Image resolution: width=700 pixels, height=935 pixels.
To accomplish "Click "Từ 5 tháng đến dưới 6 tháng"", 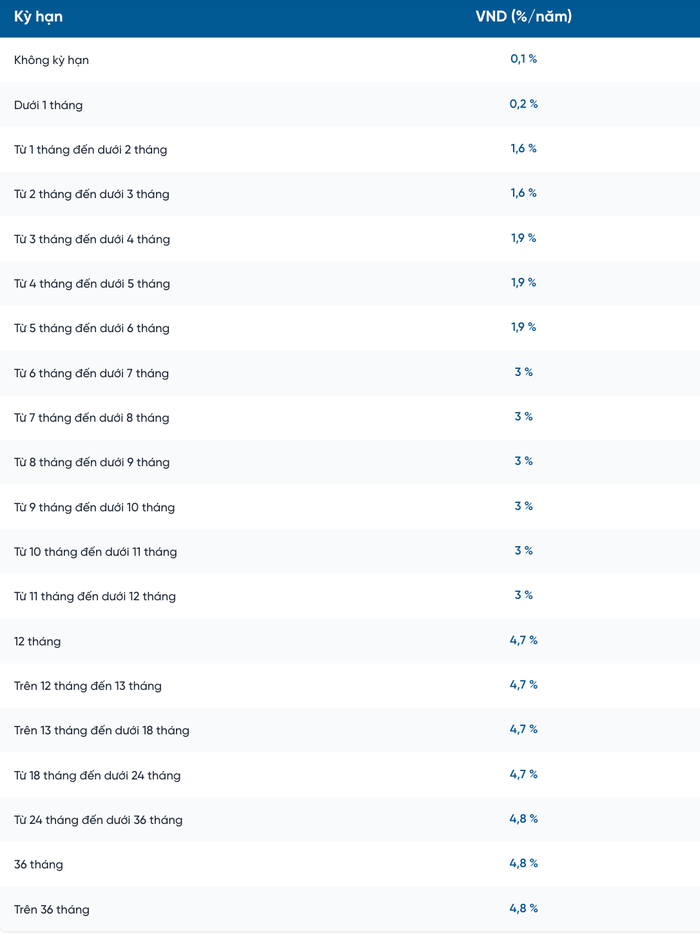I will 92,328.
